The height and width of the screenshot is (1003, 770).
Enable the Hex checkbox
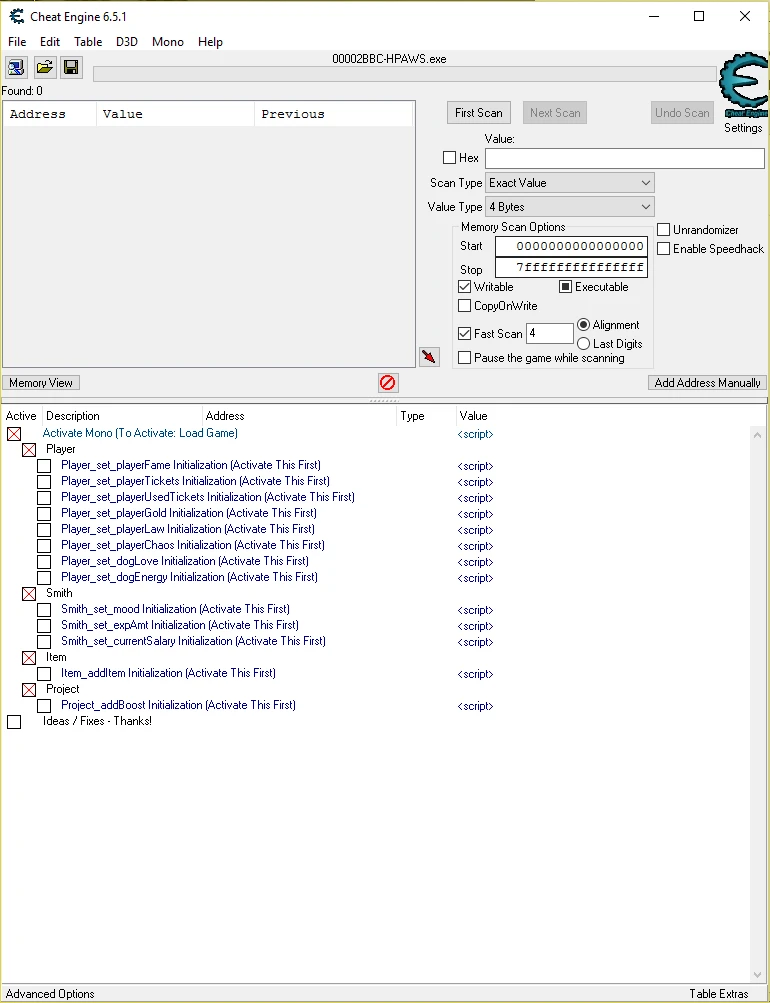pos(449,158)
